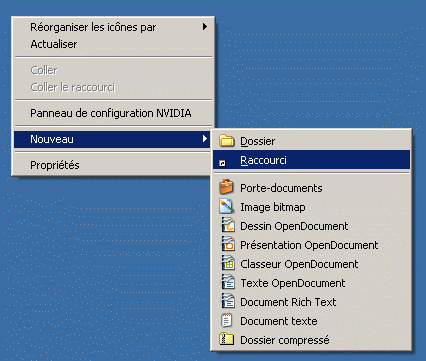Click the Raccourci shortcut arrow icon
The image size is (426, 361).
coord(222,163)
